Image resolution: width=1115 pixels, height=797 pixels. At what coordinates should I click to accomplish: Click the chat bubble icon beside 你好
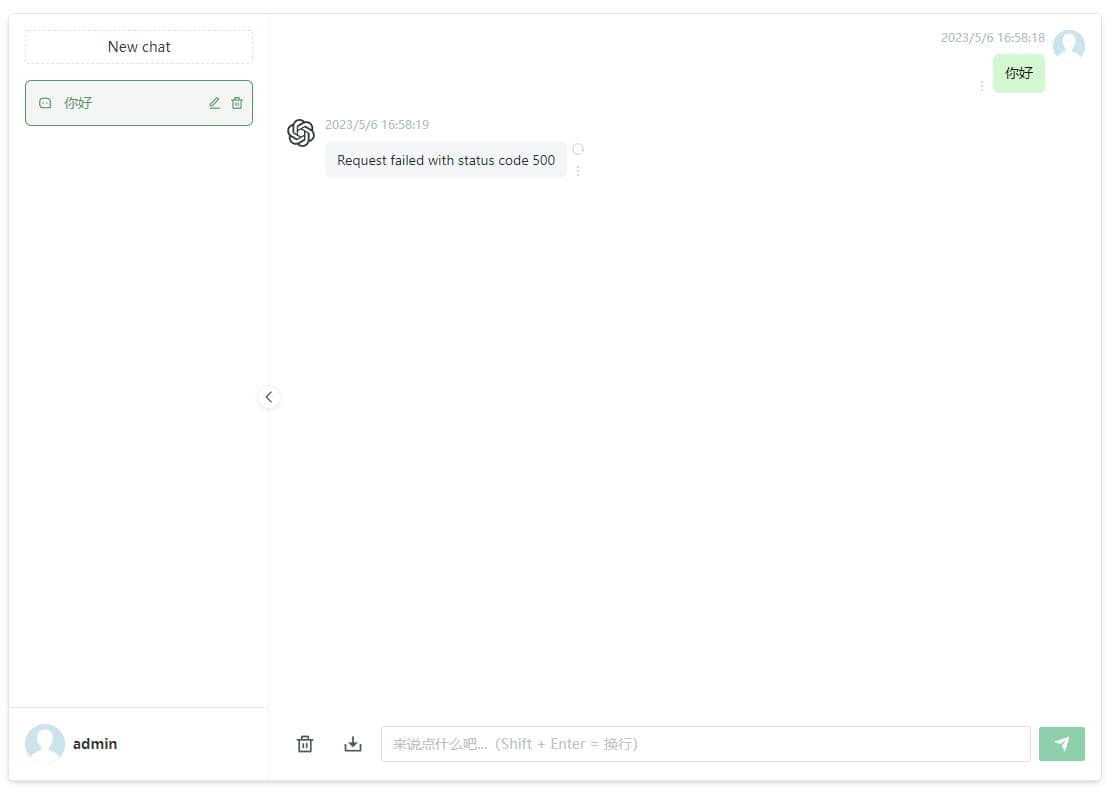click(x=45, y=103)
